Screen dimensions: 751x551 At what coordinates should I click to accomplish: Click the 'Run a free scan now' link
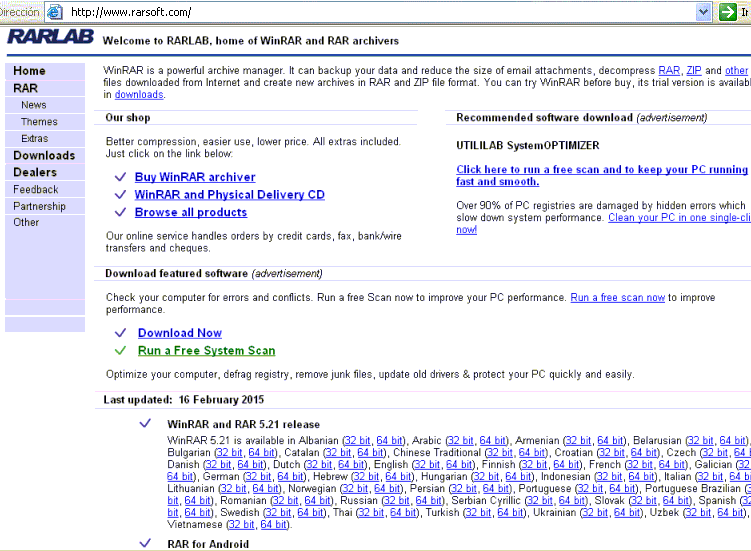tap(617, 298)
